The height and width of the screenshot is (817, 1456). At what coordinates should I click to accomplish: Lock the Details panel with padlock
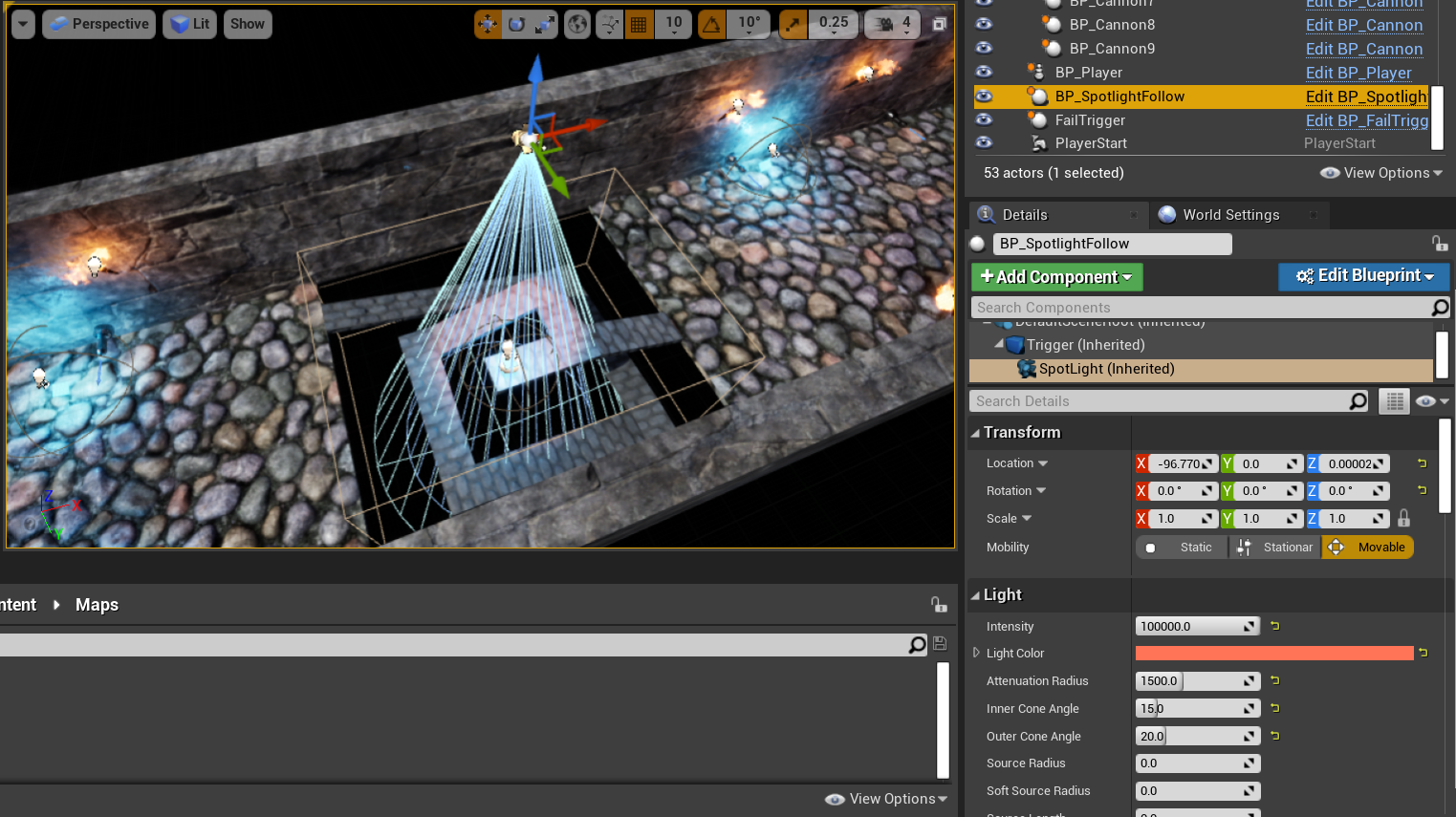(1439, 244)
